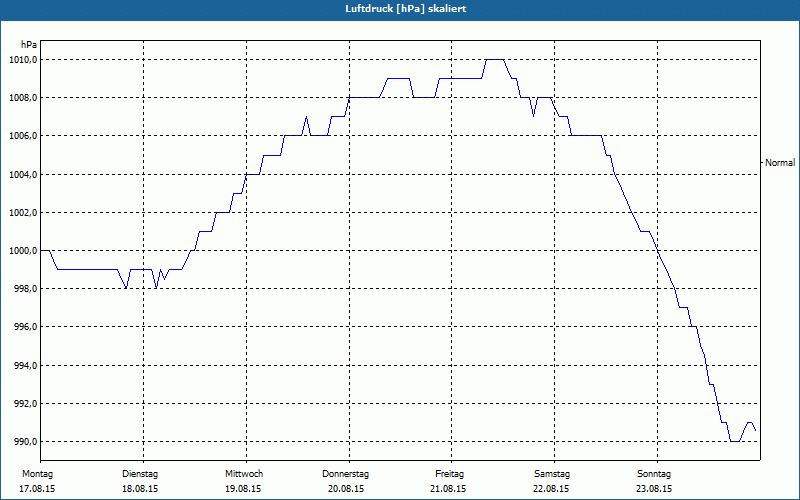The width and height of the screenshot is (800, 500).
Task: Click the 1010,0 axis value
Action: [23, 60]
